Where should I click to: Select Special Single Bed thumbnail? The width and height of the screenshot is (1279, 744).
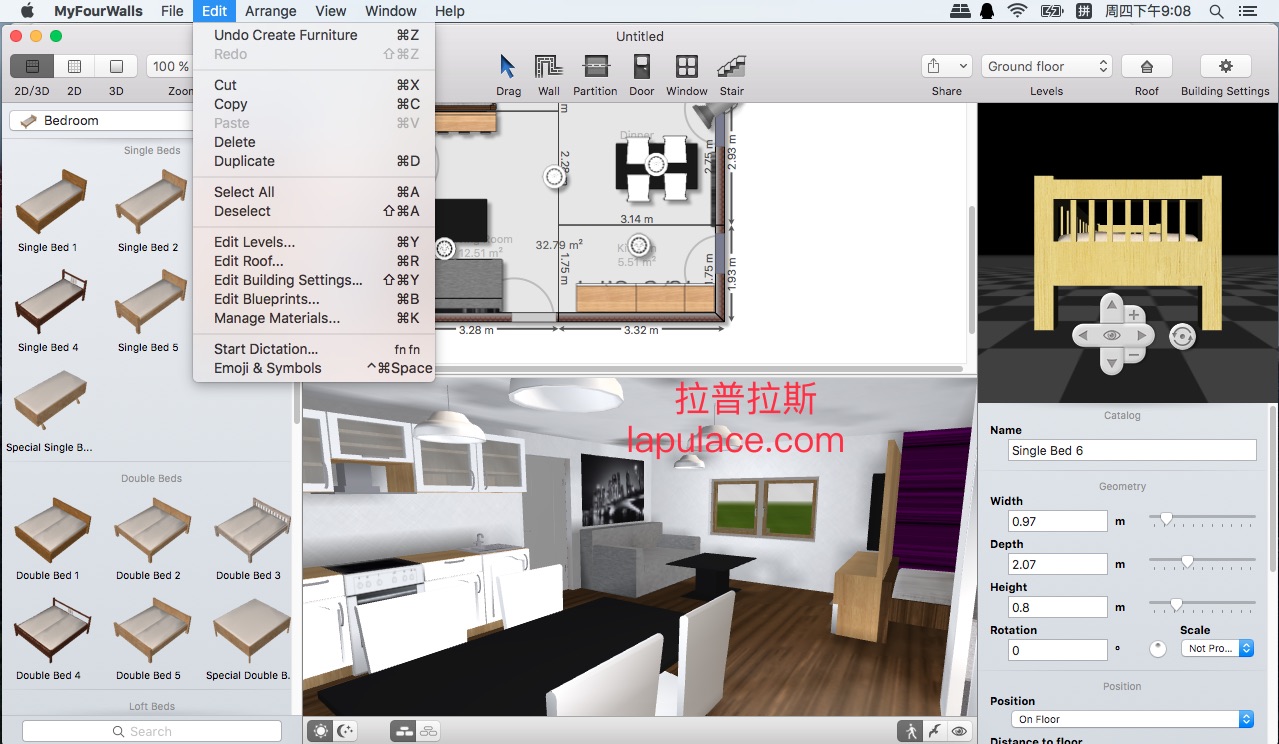pyautogui.click(x=50, y=402)
